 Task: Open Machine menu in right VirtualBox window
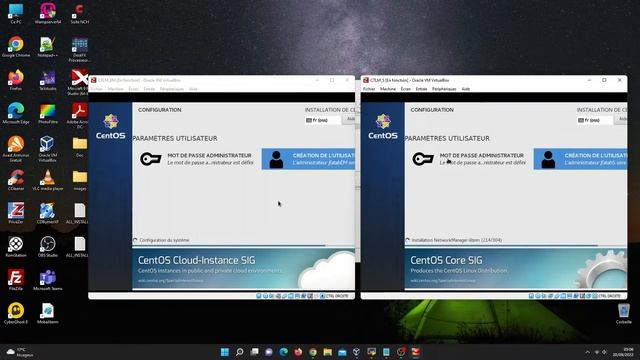tap(388, 89)
